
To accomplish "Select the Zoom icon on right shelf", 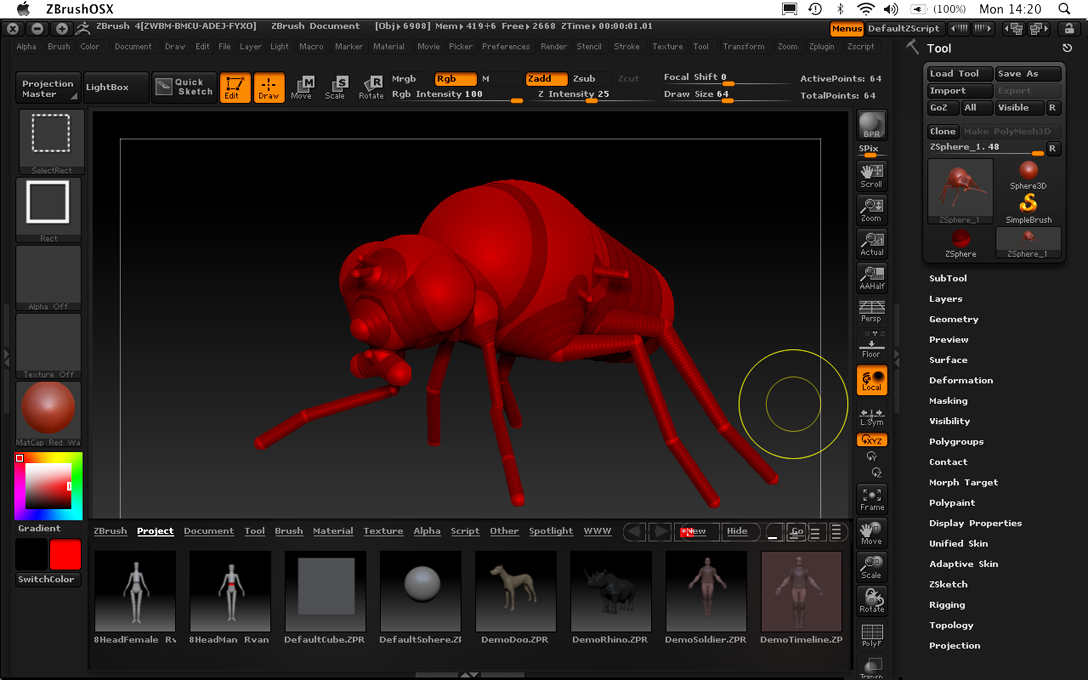I will coord(871,207).
